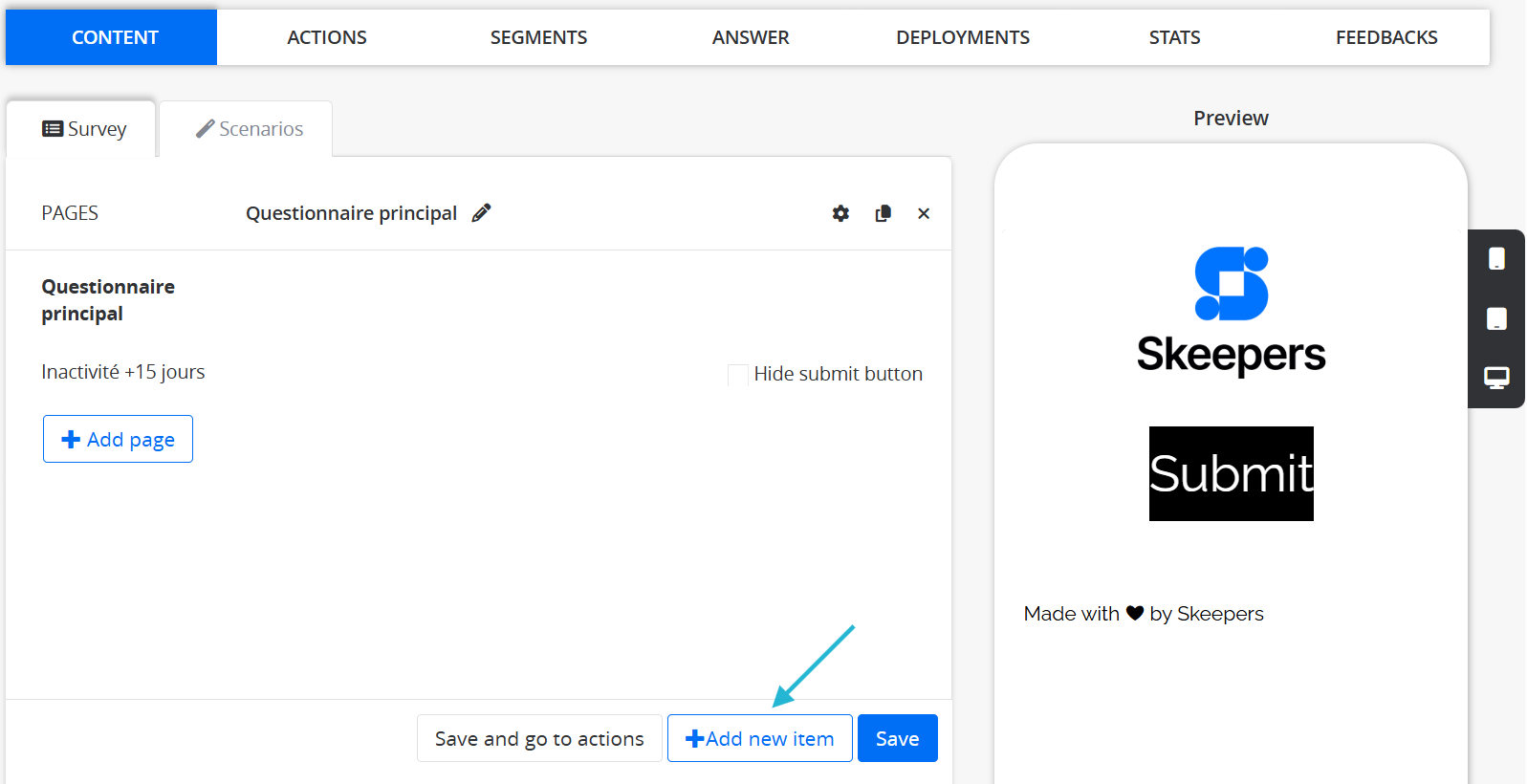This screenshot has height=784, width=1527.
Task: Enable the Hide submit button checkbox
Action: 738,375
